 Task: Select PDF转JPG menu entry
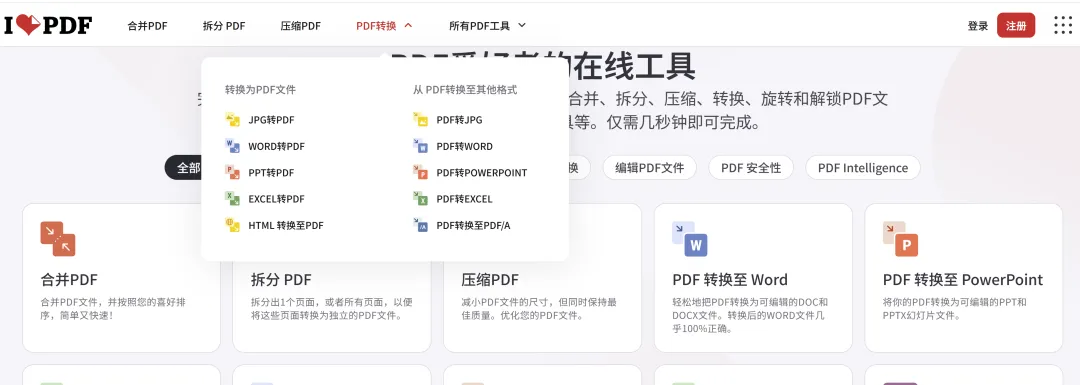(x=448, y=120)
